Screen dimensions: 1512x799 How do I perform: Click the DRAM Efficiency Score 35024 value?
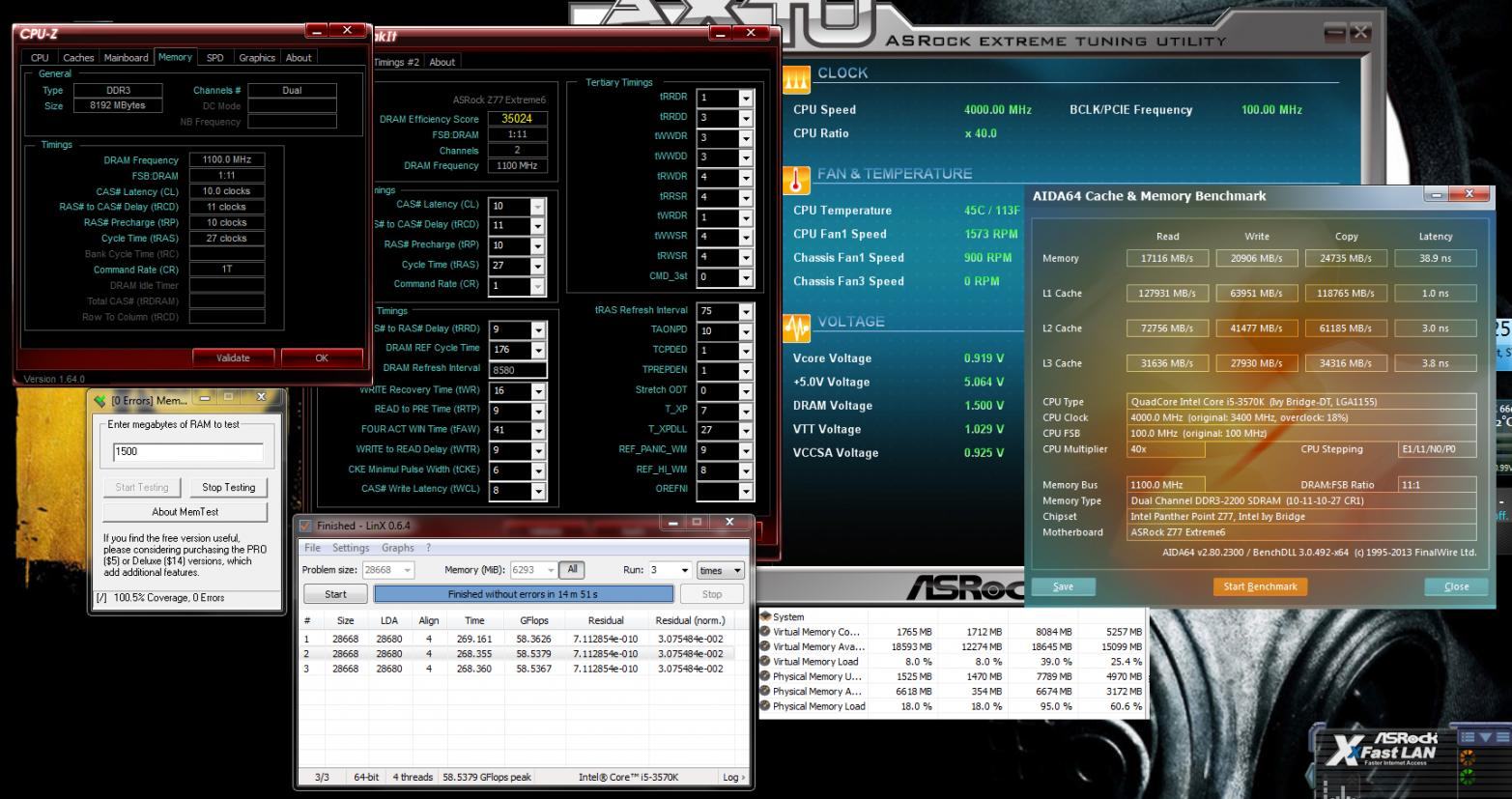(517, 119)
